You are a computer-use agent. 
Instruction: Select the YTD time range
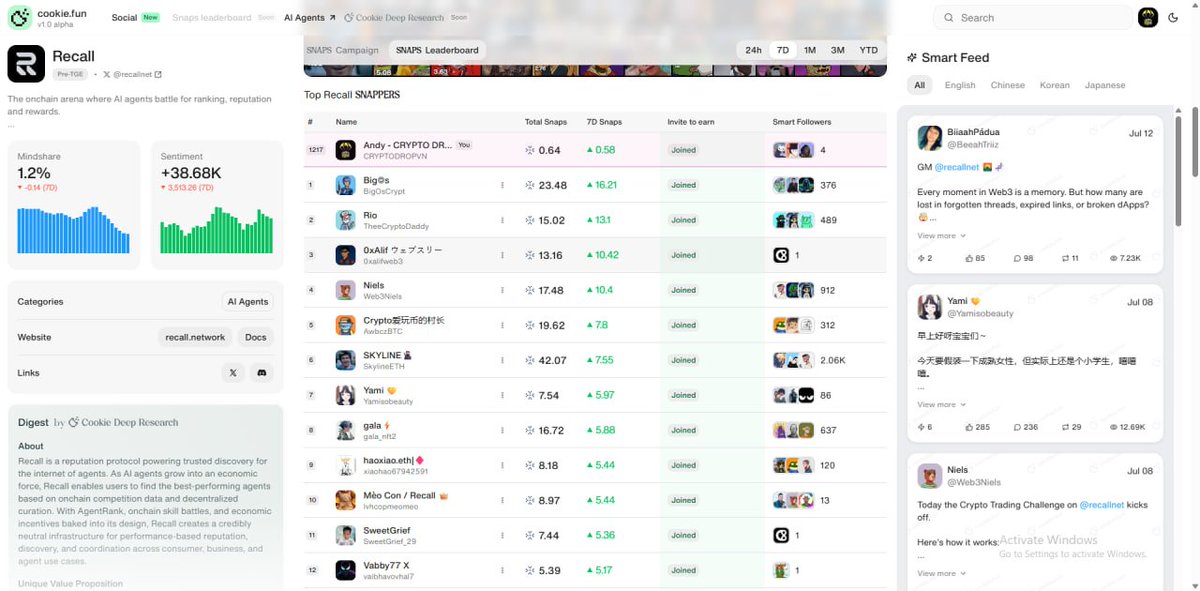tap(868, 50)
